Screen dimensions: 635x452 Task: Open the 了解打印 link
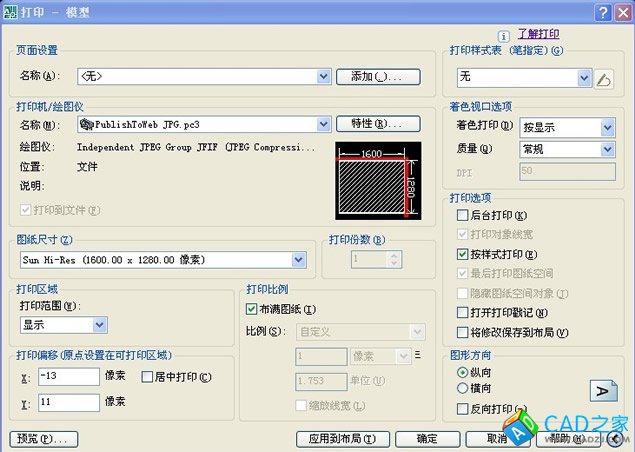pos(538,35)
